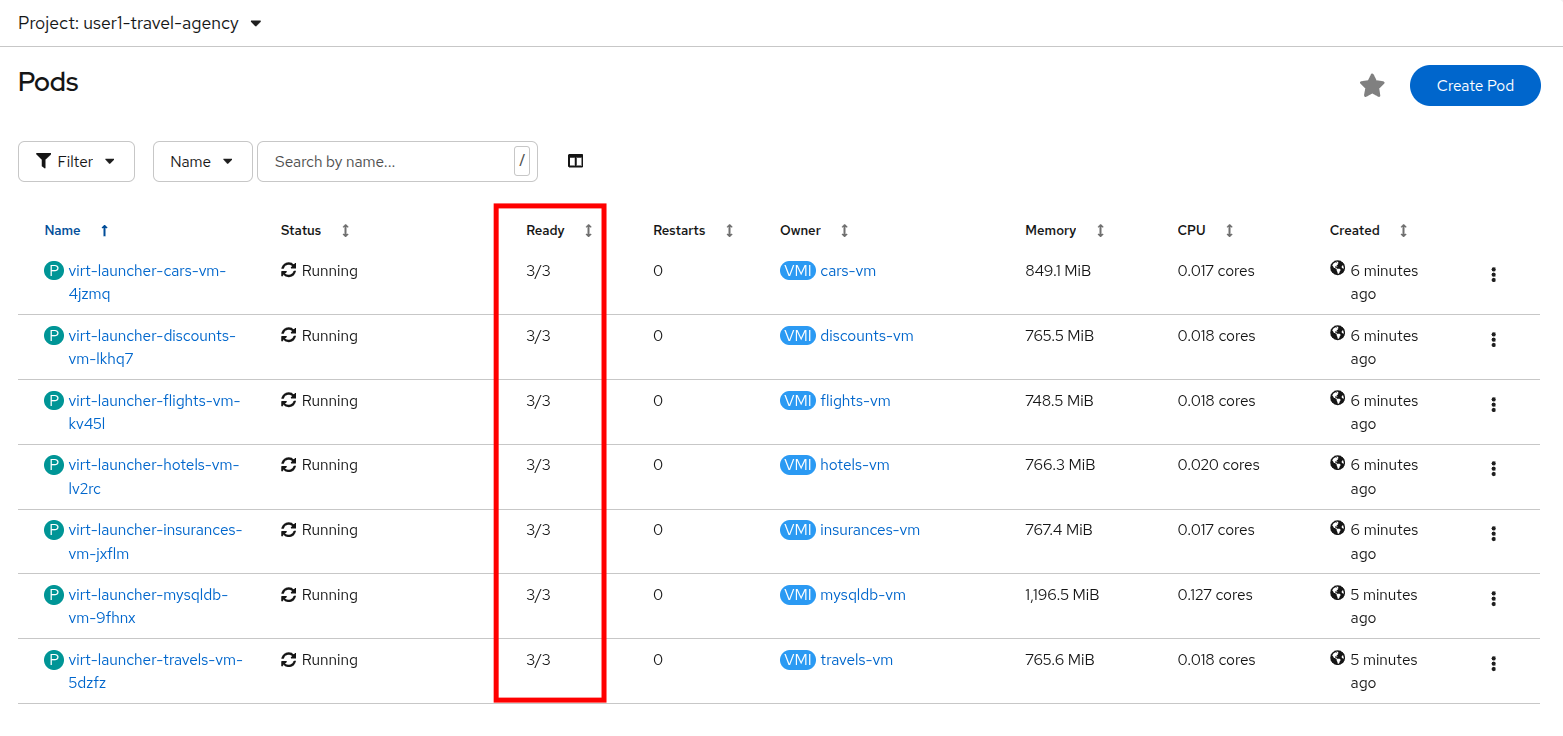Viewport: 1563px width, 736px height.
Task: Sort pods by Memory column icon
Action: (x=1100, y=231)
